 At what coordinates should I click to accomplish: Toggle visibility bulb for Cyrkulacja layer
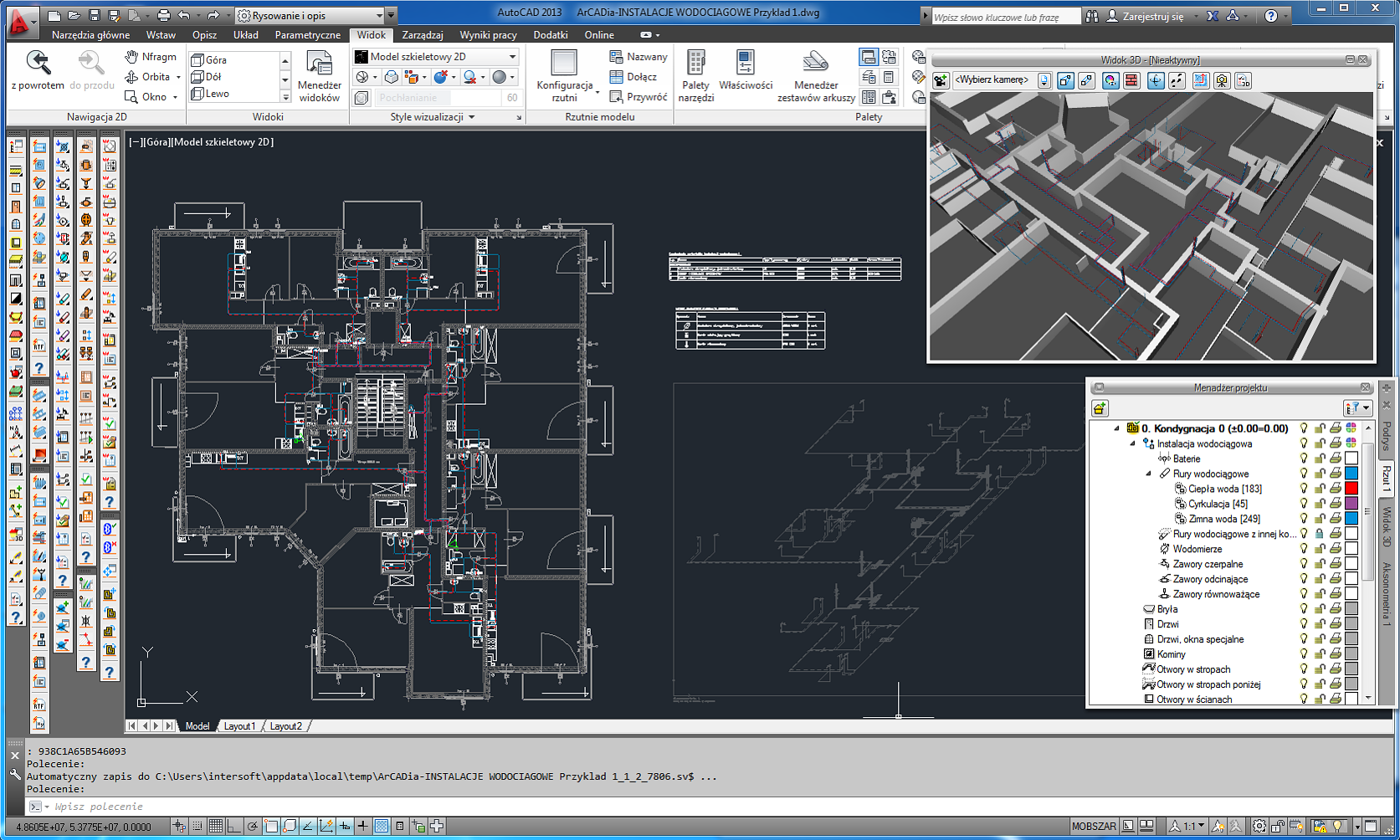coord(1304,504)
